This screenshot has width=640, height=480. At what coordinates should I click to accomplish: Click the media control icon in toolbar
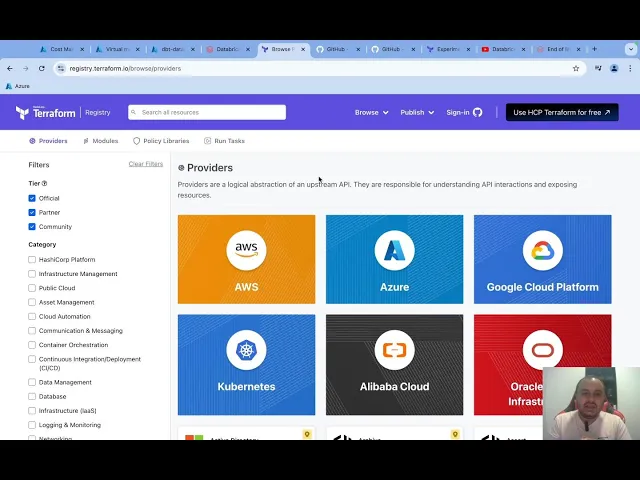(x=598, y=69)
